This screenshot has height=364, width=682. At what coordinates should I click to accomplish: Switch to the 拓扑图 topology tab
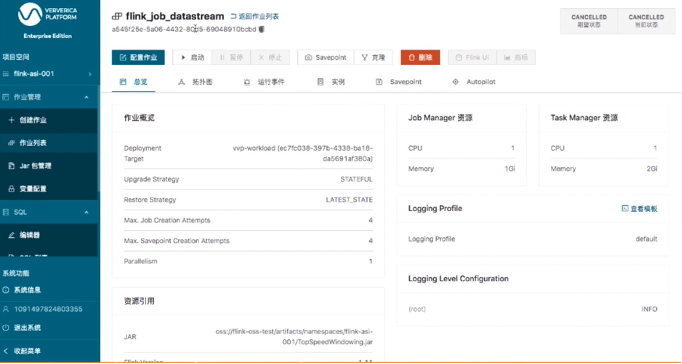195,82
